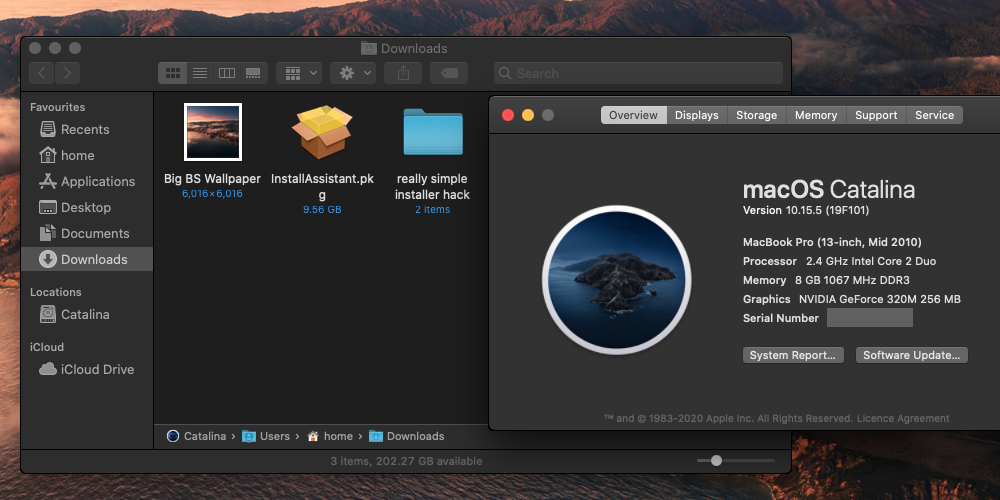This screenshot has height=500, width=1000.
Task: Select the Big BS Wallpaper thumbnail
Action: pos(212,132)
